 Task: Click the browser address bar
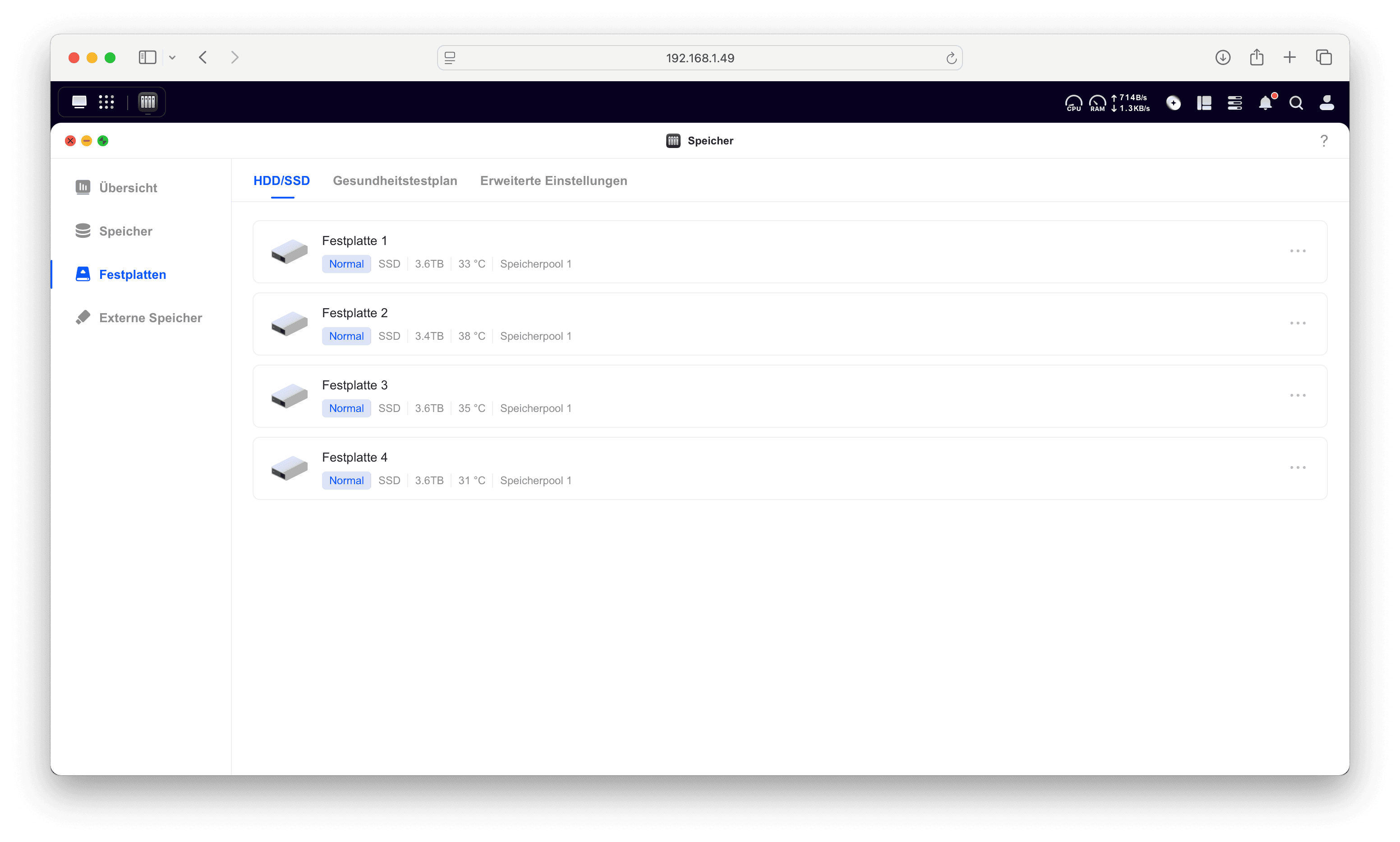699,58
